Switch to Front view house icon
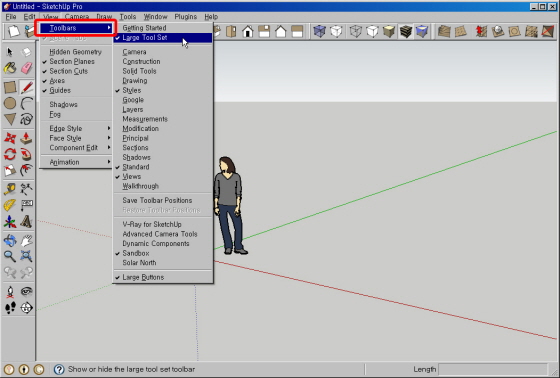The width and height of the screenshot is (560, 378). click(248, 31)
